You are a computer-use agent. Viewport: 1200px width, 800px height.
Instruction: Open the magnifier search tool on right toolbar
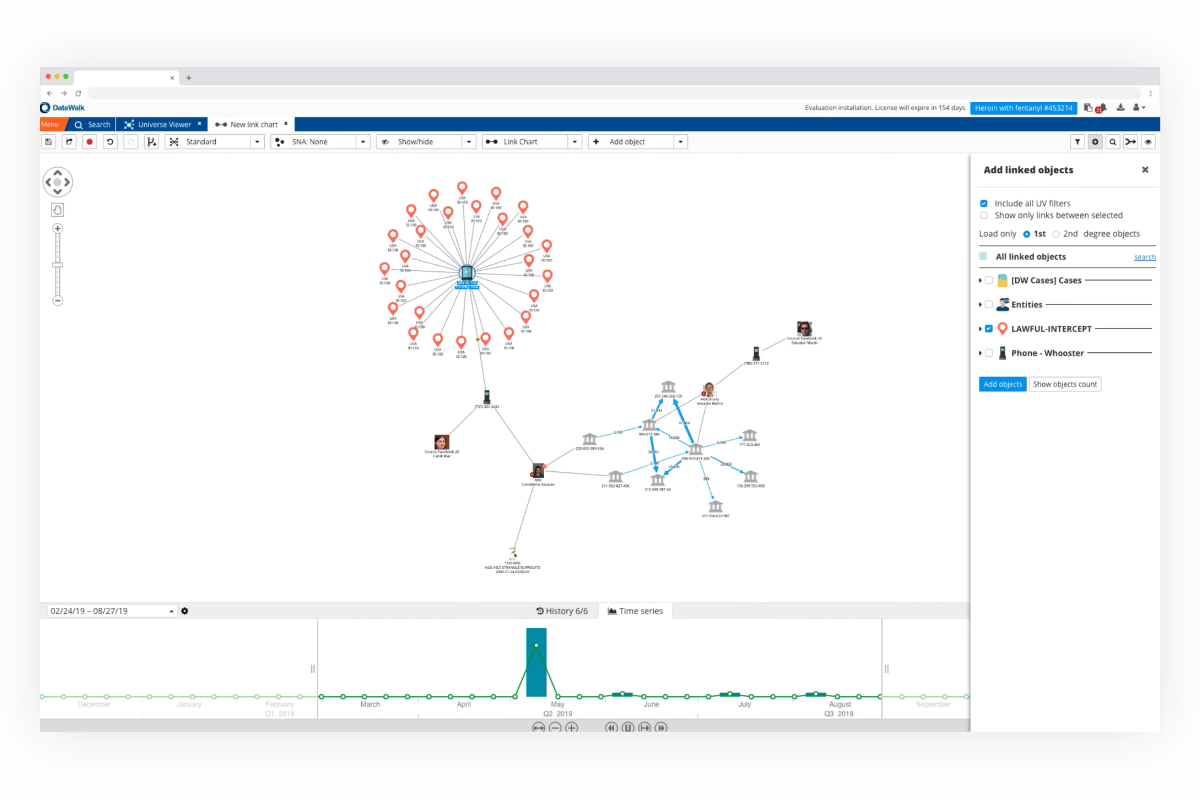[1113, 142]
